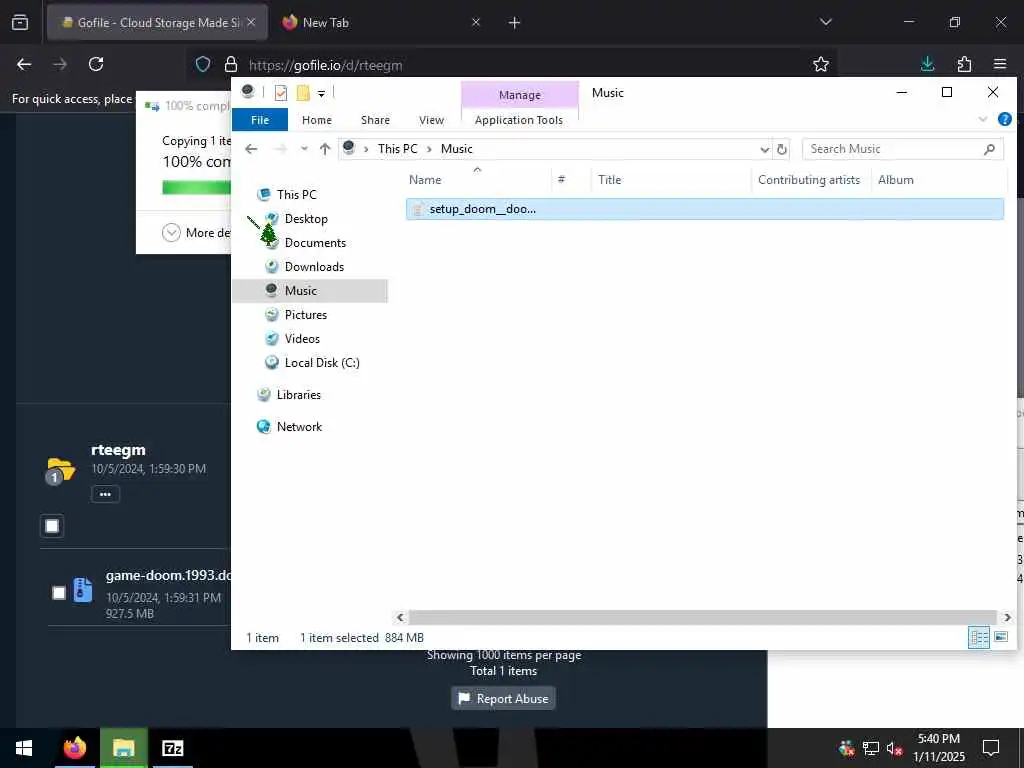The width and height of the screenshot is (1024, 768).
Task: Open the rteegm folder options ellipsis menu
Action: click(105, 494)
